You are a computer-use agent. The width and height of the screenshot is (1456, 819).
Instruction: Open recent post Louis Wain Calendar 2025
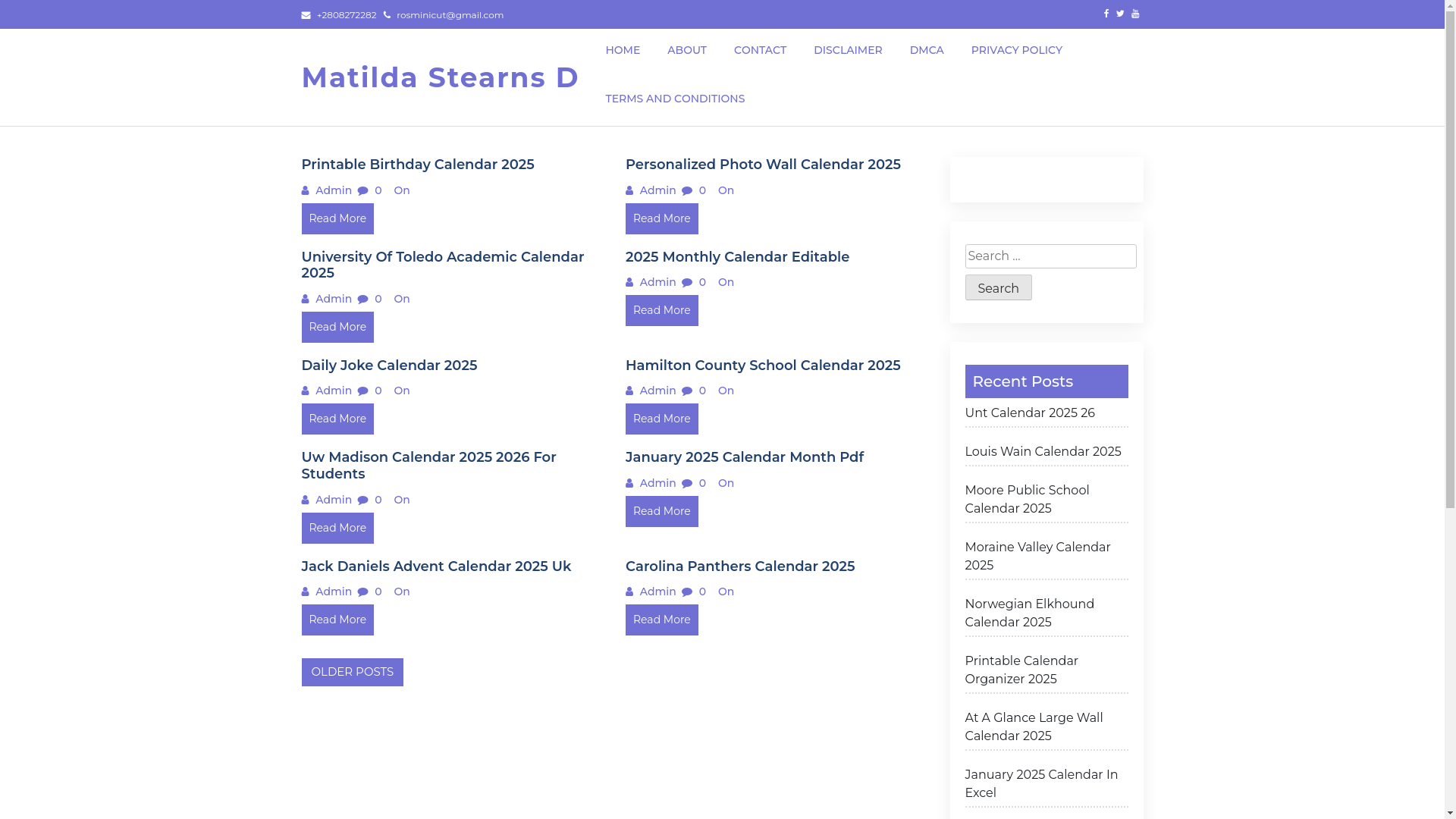coord(1043,452)
